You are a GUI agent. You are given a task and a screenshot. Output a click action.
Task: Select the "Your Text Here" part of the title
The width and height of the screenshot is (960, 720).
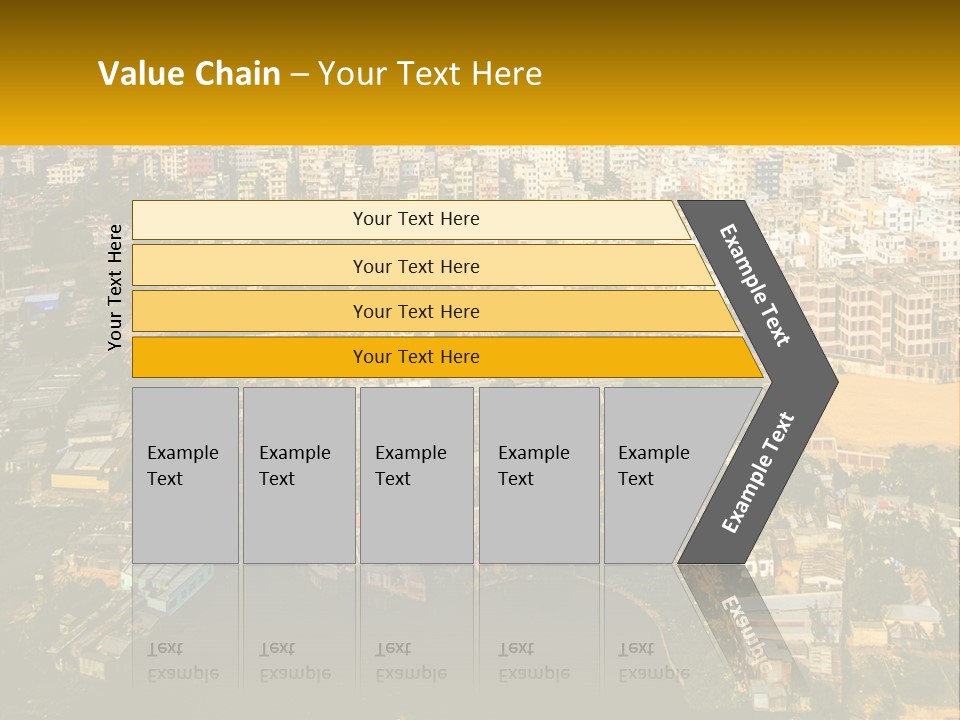(430, 74)
